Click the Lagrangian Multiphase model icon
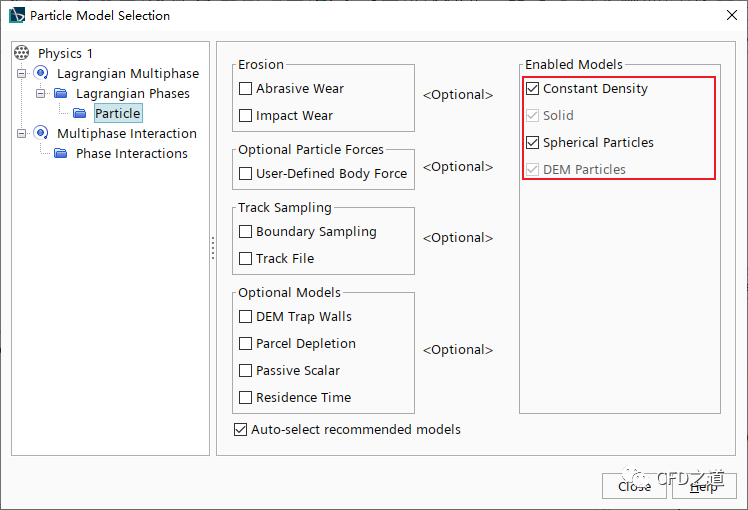748x510 pixels. tap(41, 73)
